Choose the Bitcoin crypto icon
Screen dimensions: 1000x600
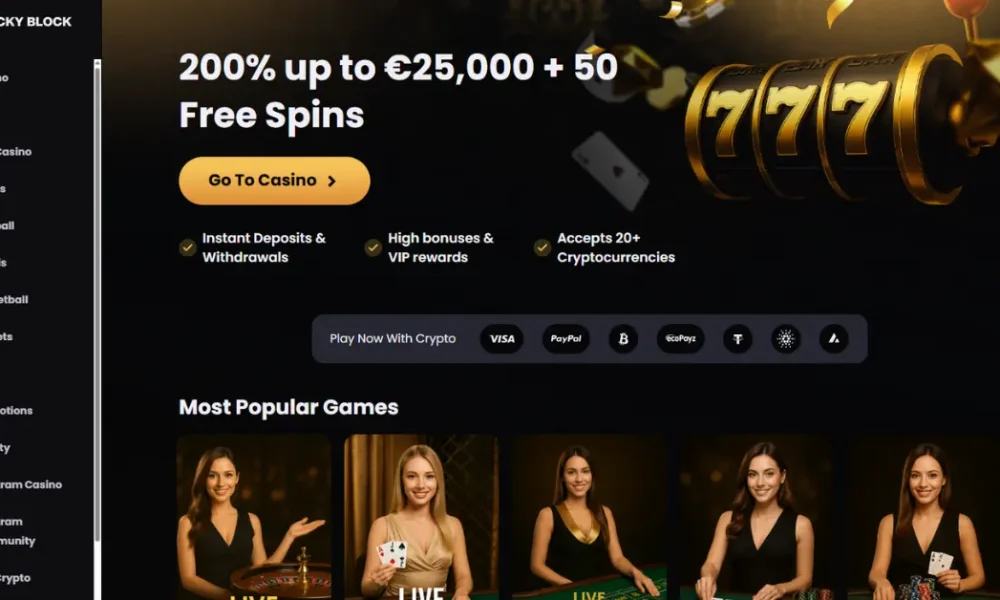pyautogui.click(x=623, y=339)
